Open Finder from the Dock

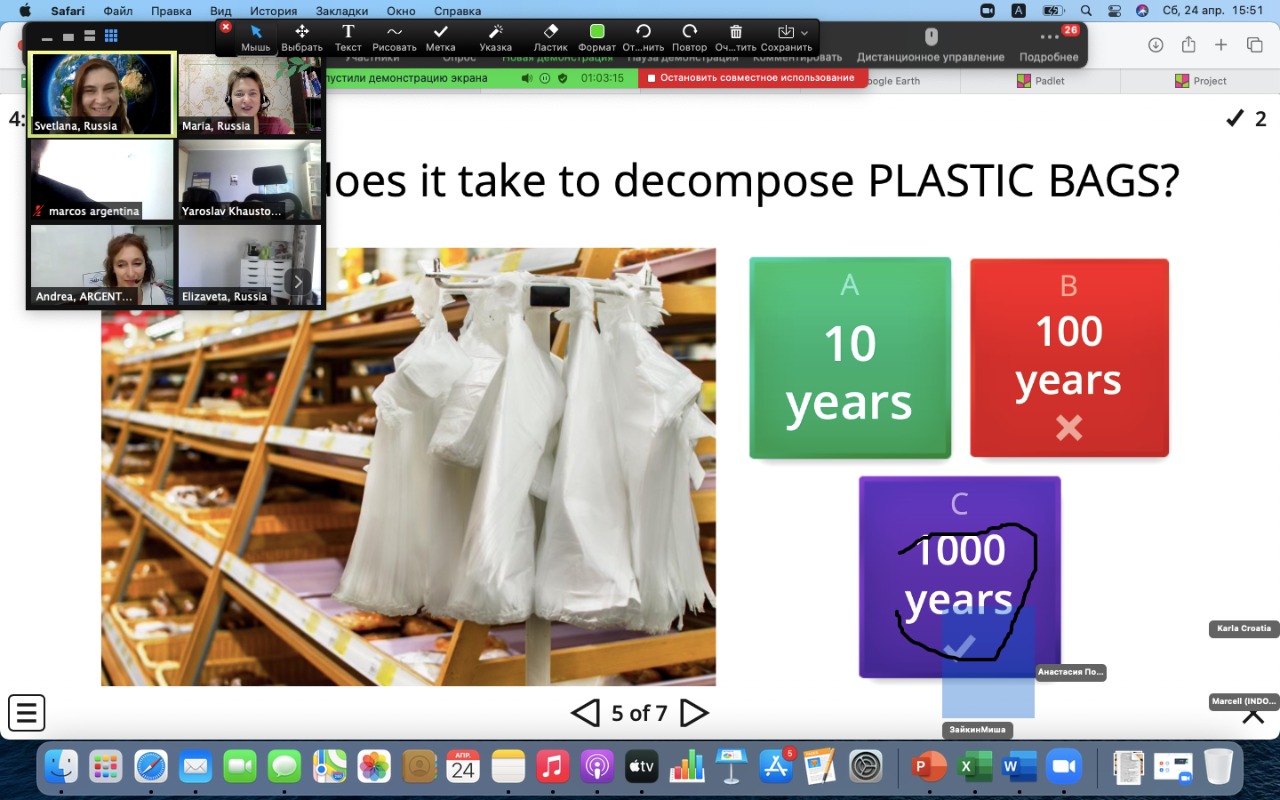[62, 767]
